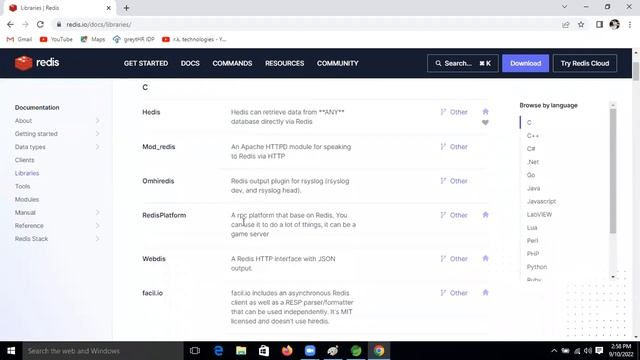Open the GET STARTED menu

146,63
